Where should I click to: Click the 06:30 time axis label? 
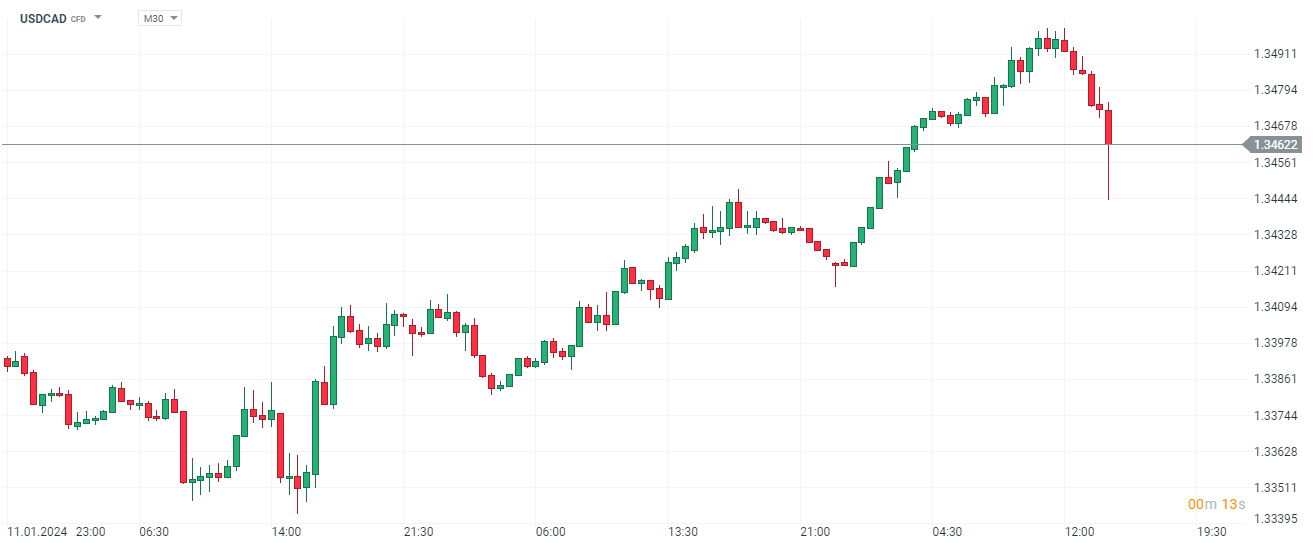coord(154,531)
